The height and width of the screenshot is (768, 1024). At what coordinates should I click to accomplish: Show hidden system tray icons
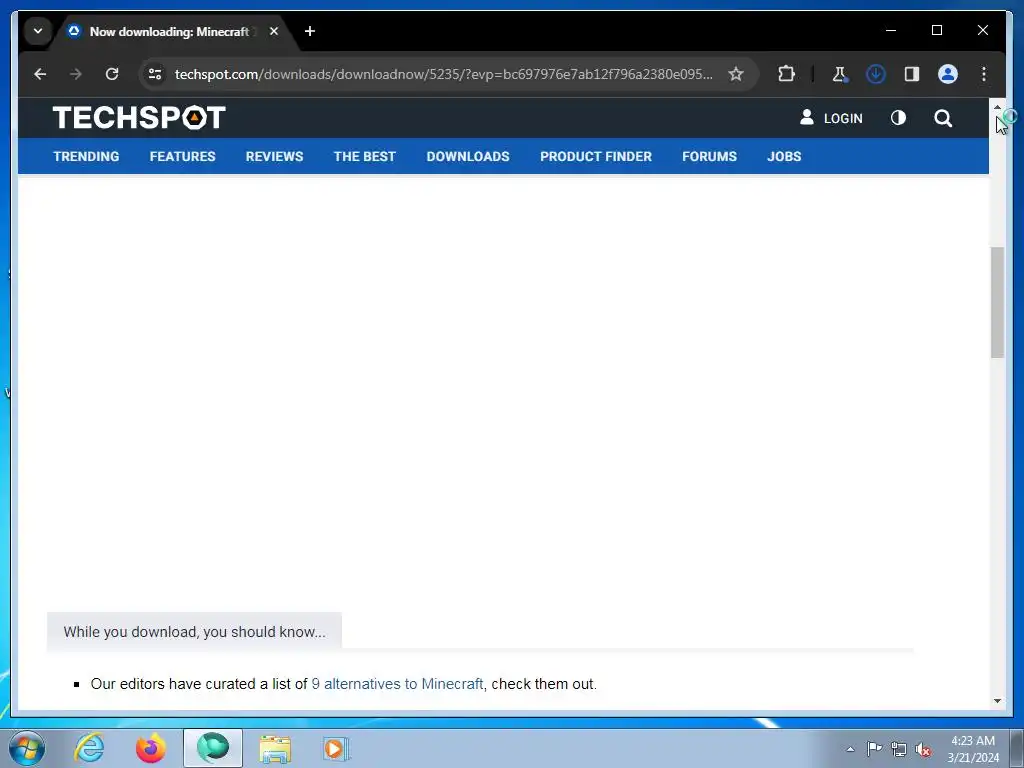850,749
